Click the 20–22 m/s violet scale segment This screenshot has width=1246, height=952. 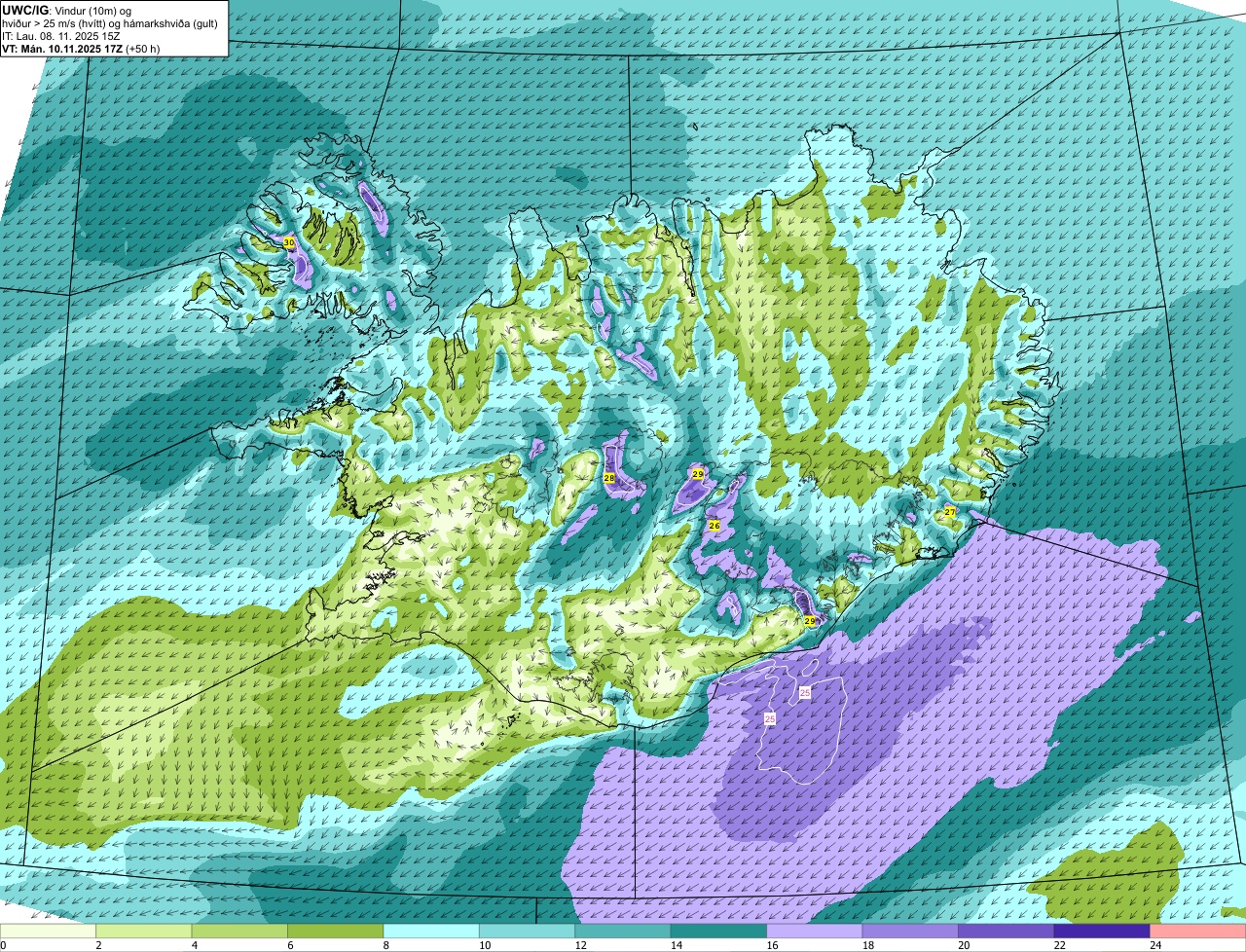[1008, 931]
